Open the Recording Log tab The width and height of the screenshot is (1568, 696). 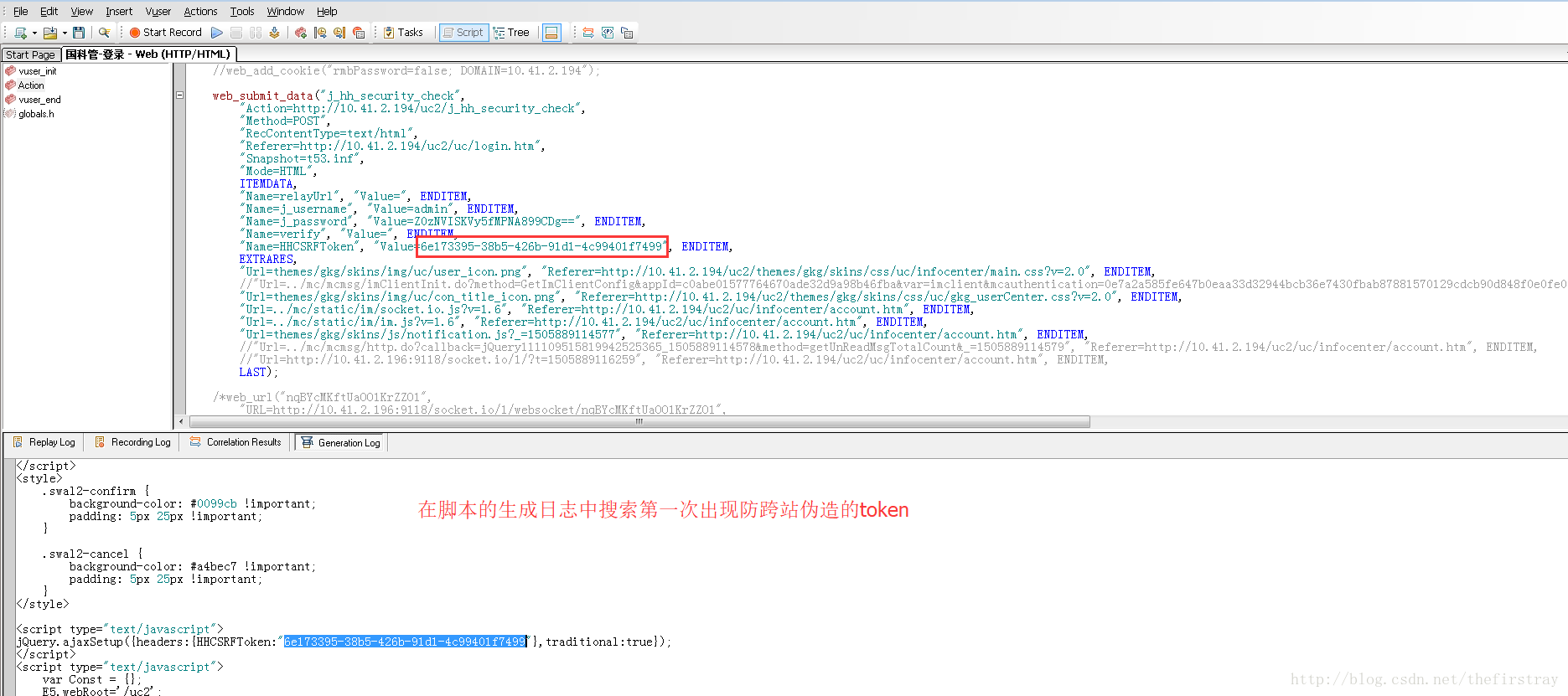click(x=133, y=442)
